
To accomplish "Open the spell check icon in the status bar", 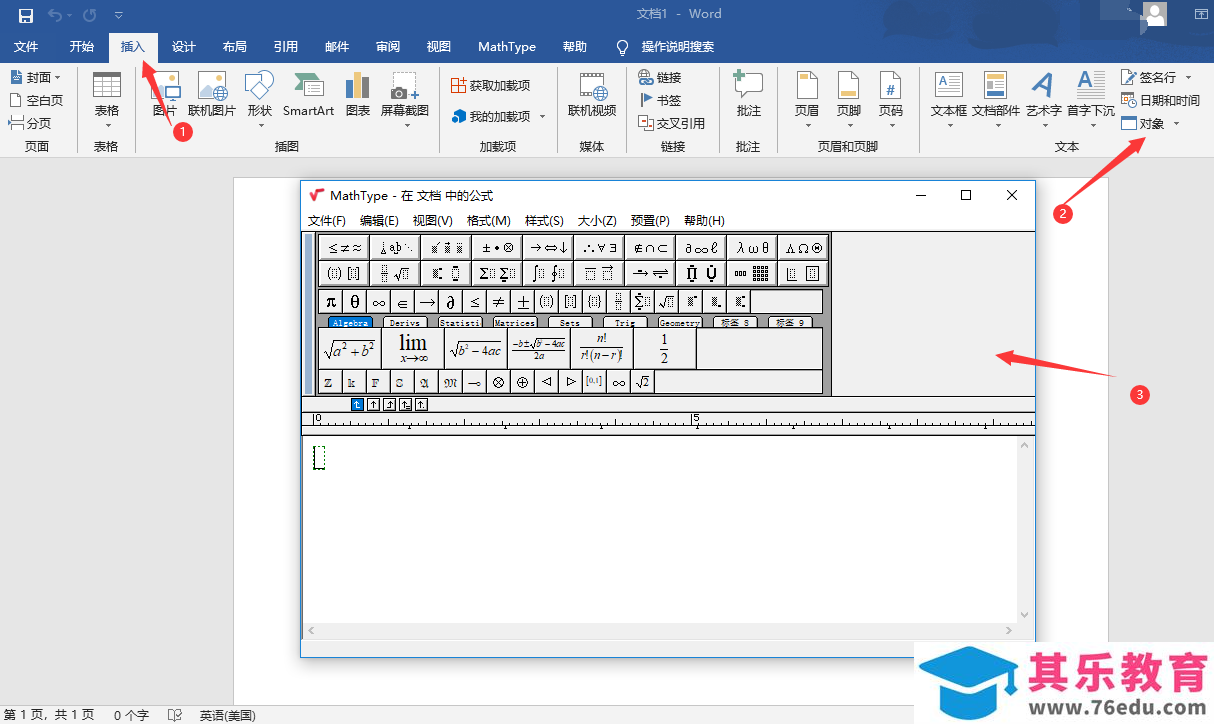I will click(175, 715).
